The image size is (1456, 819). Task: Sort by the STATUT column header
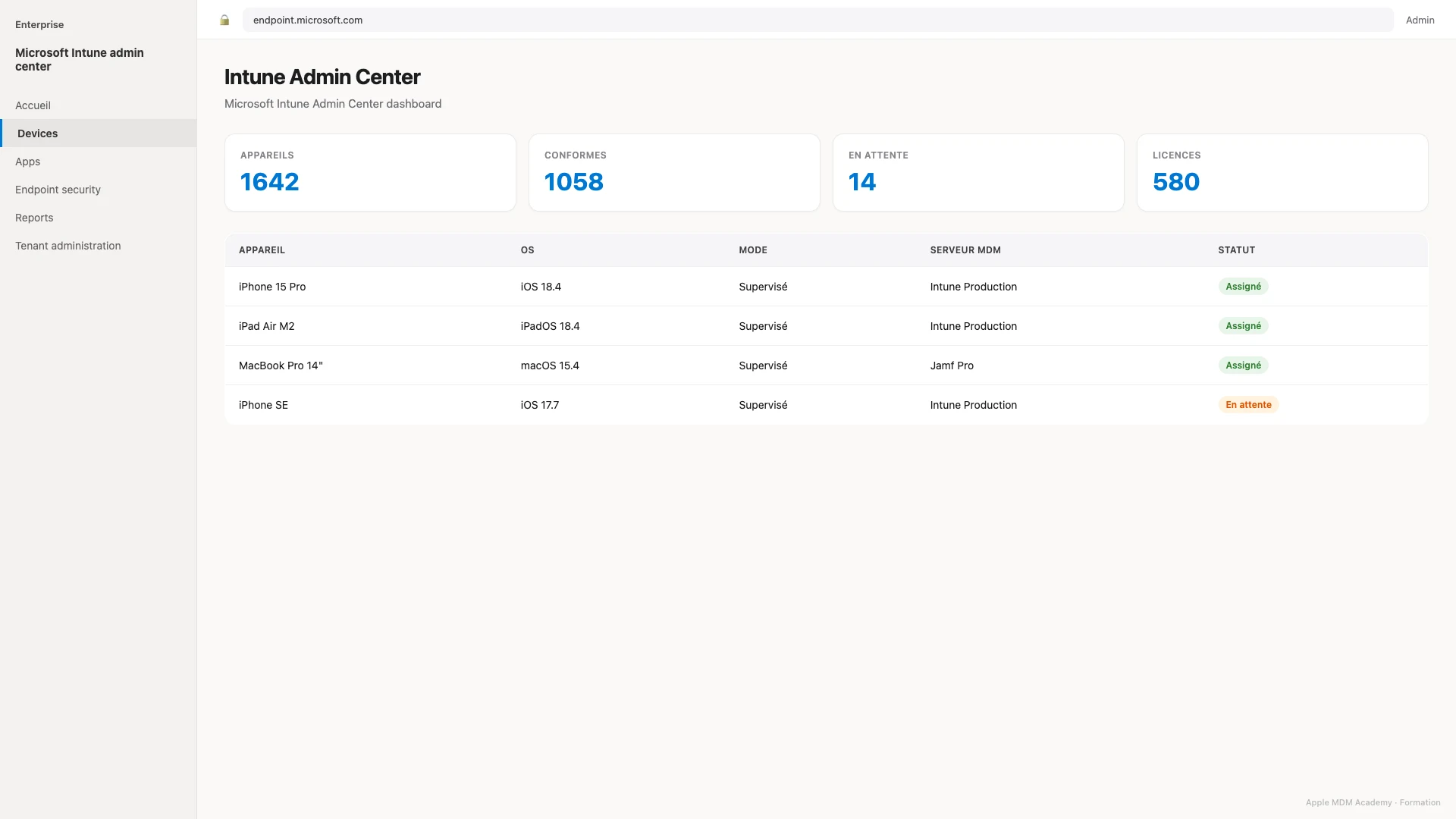tap(1236, 250)
